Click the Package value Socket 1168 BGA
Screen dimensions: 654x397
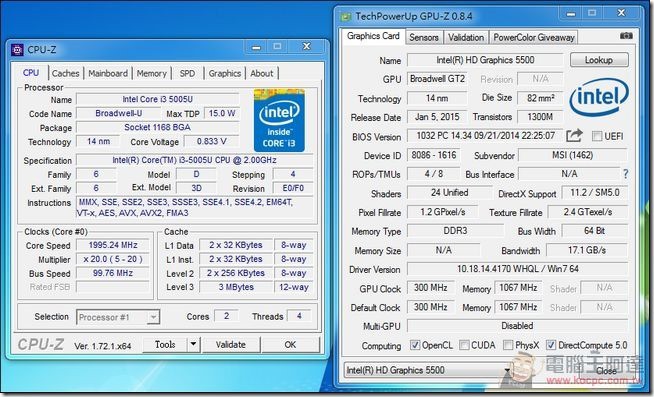click(x=158, y=127)
